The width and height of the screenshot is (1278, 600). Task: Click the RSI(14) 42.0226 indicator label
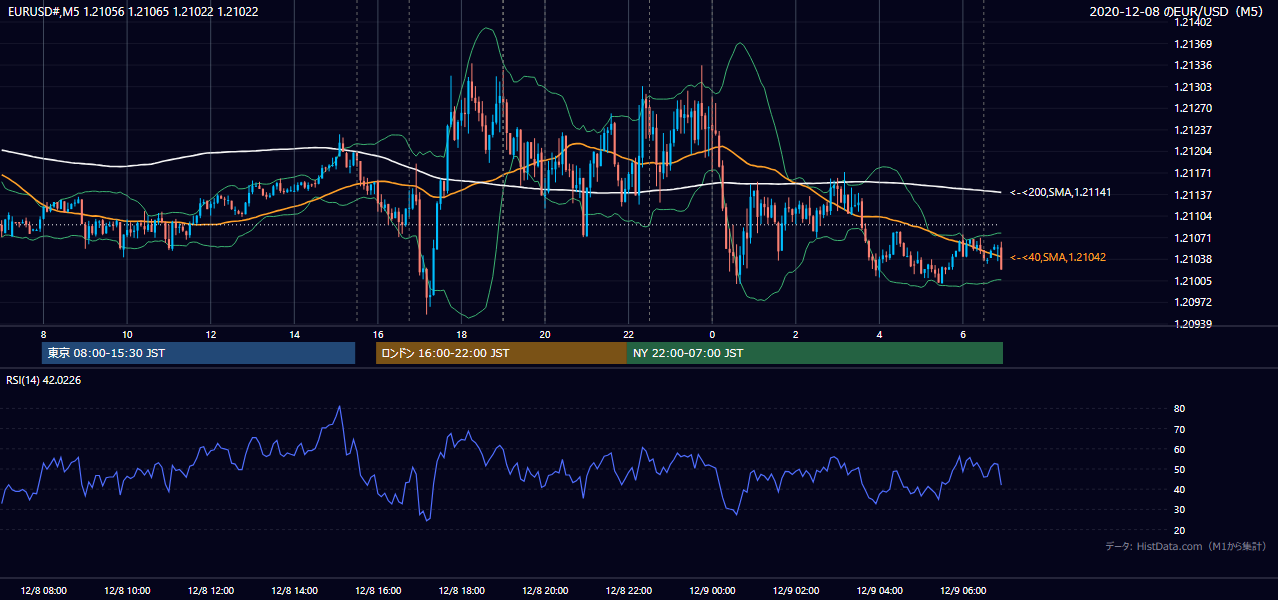tap(44, 380)
